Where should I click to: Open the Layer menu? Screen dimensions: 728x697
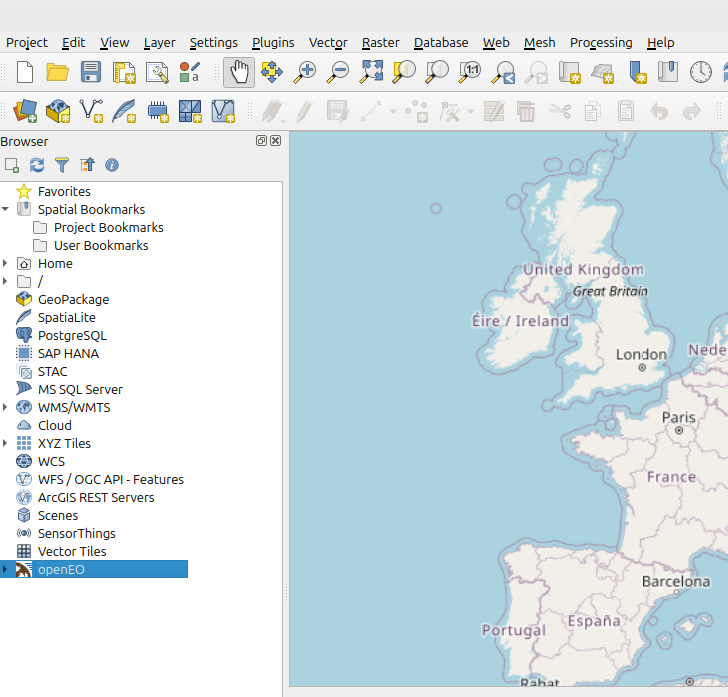(160, 43)
